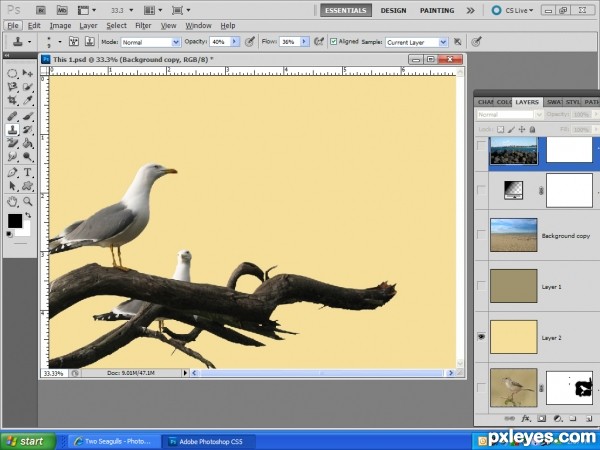600x450 pixels.
Task: Launch Bridge from the application bar
Action: pos(41,10)
